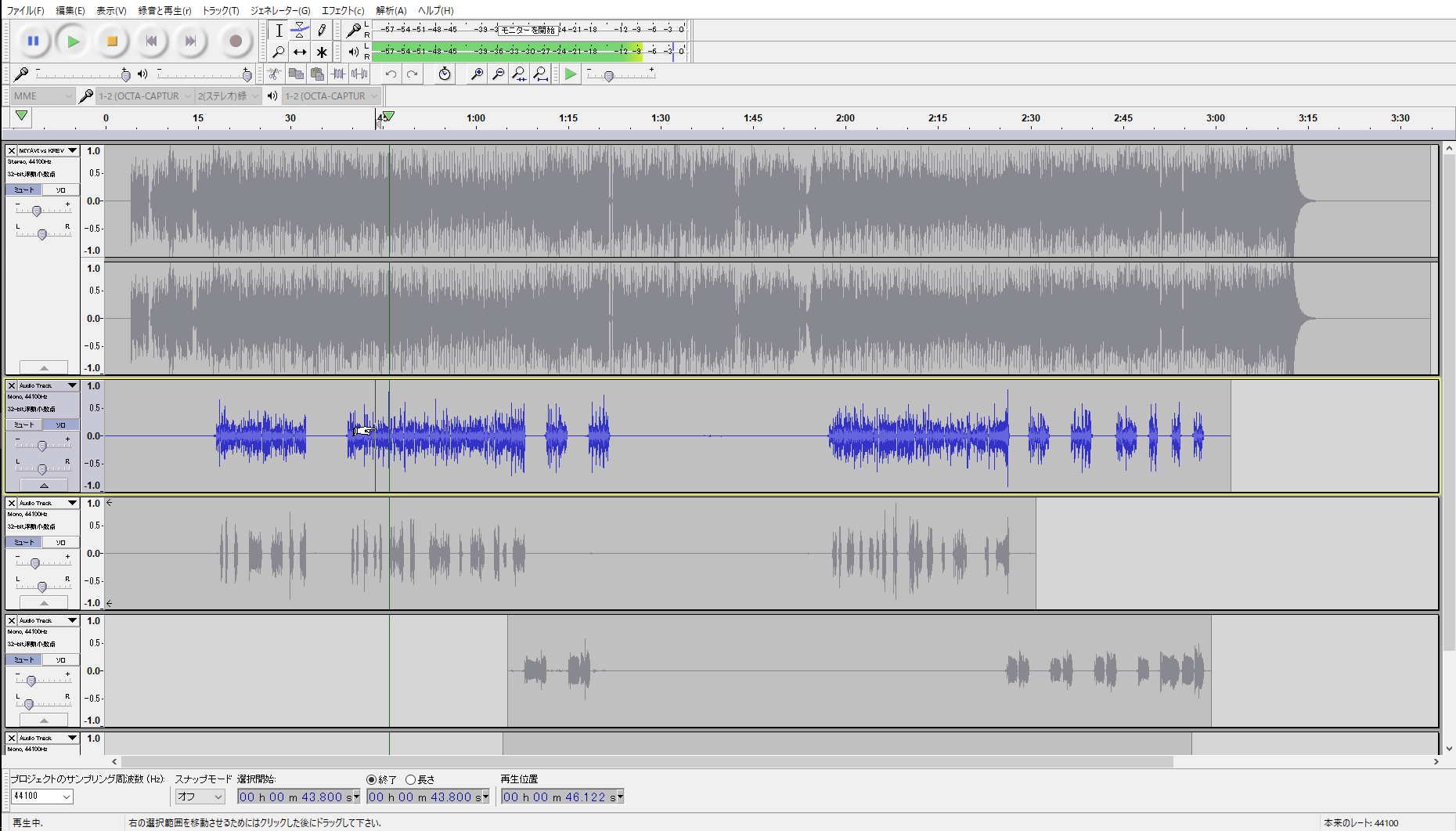Select the 終了 radio button
The width and height of the screenshot is (1456, 831).
(372, 780)
